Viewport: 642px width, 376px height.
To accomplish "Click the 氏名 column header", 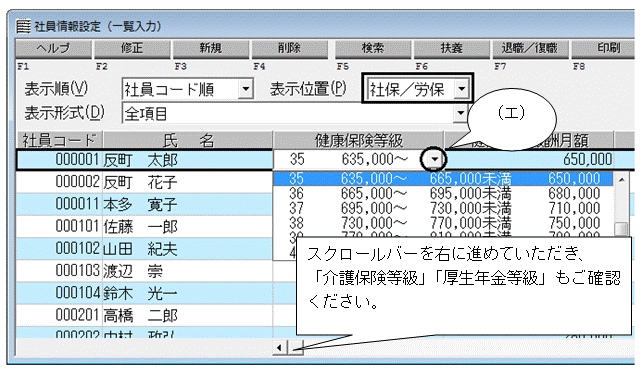I will tap(188, 140).
